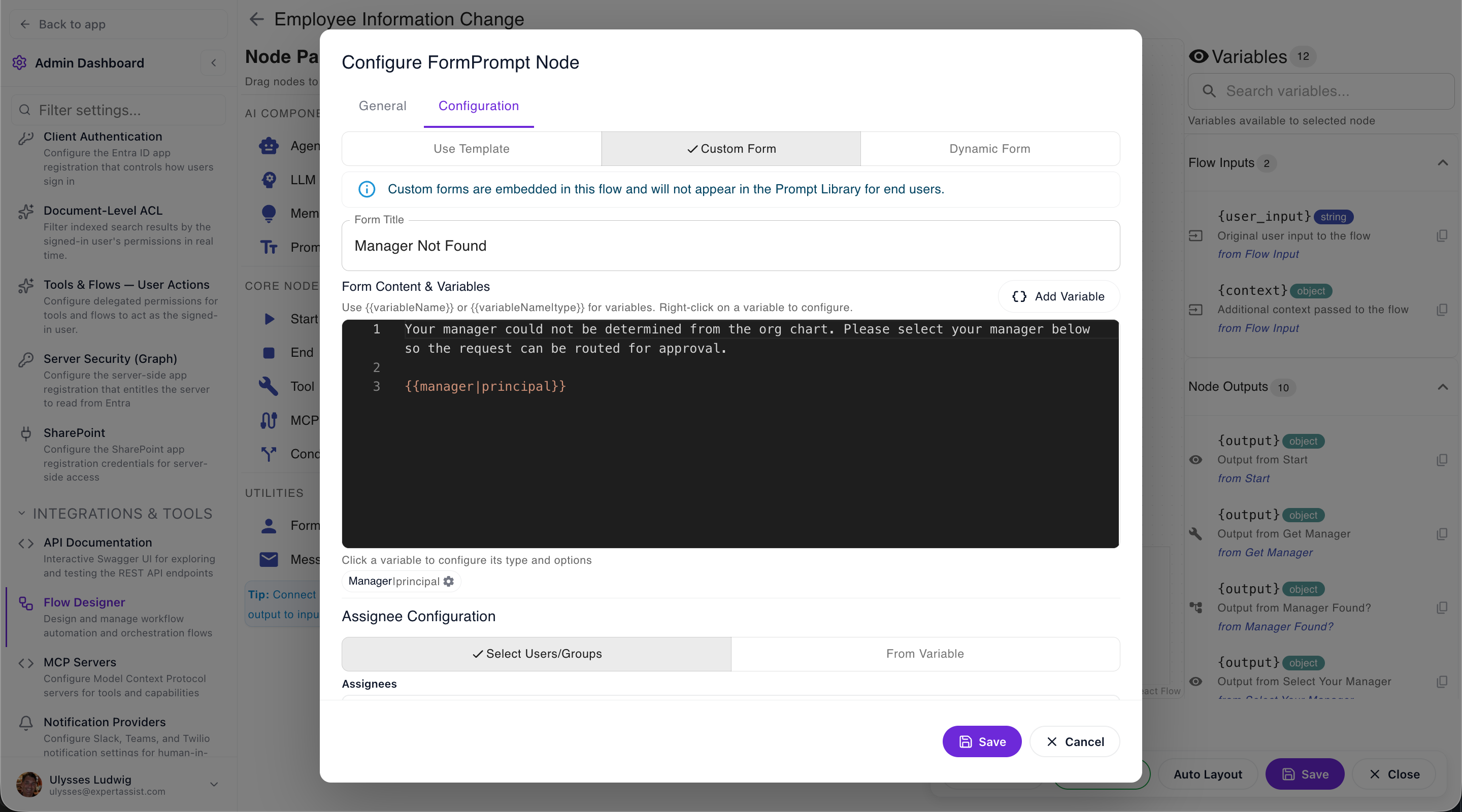1462x812 pixels.
Task: Copy the output variable from Manager Found?
Action: click(1442, 607)
